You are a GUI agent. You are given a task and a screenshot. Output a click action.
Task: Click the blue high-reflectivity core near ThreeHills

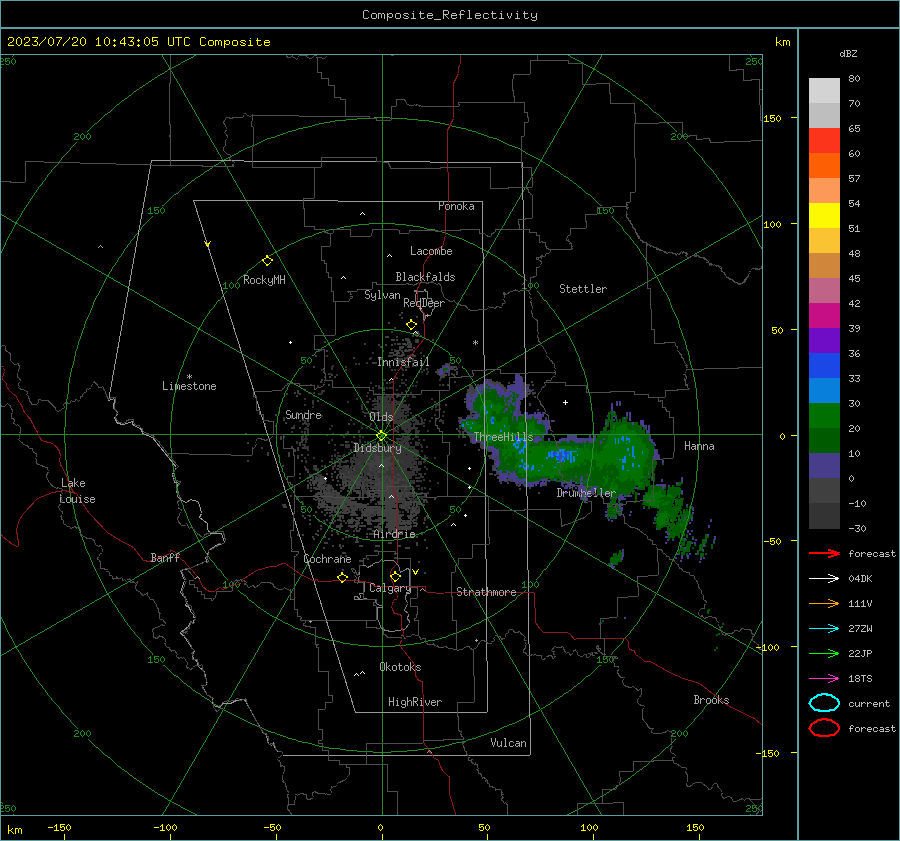[x=562, y=456]
